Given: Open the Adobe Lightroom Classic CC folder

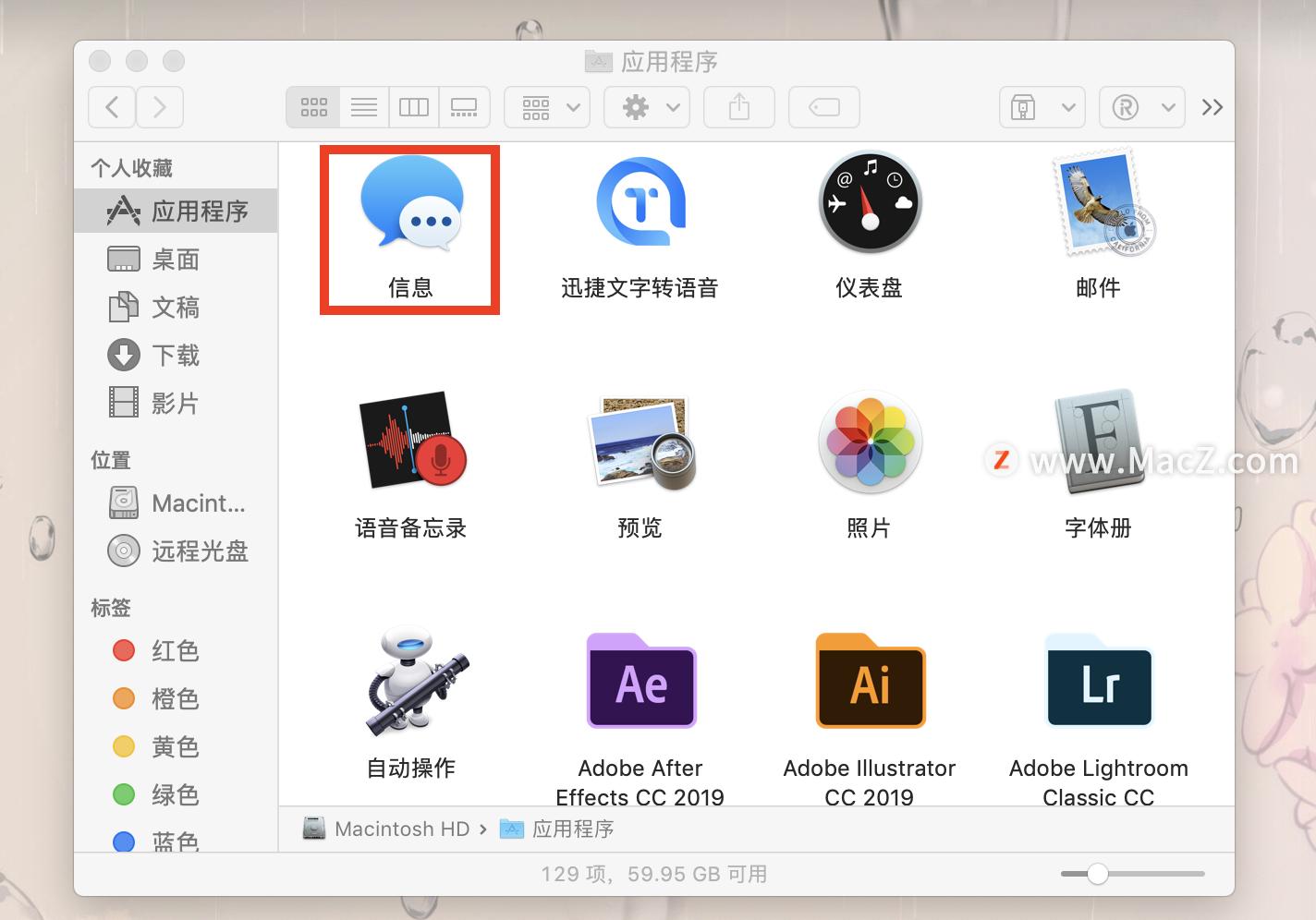Looking at the screenshot, I should click(1098, 682).
